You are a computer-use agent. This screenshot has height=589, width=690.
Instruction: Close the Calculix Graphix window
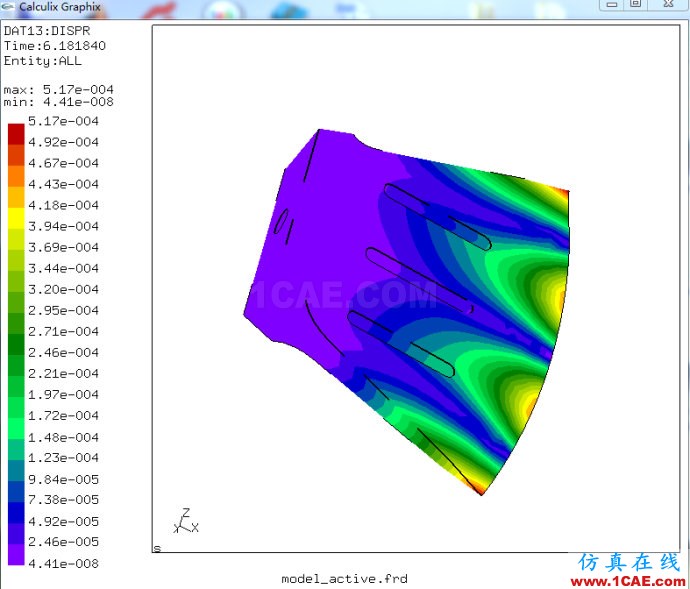pyautogui.click(x=668, y=4)
